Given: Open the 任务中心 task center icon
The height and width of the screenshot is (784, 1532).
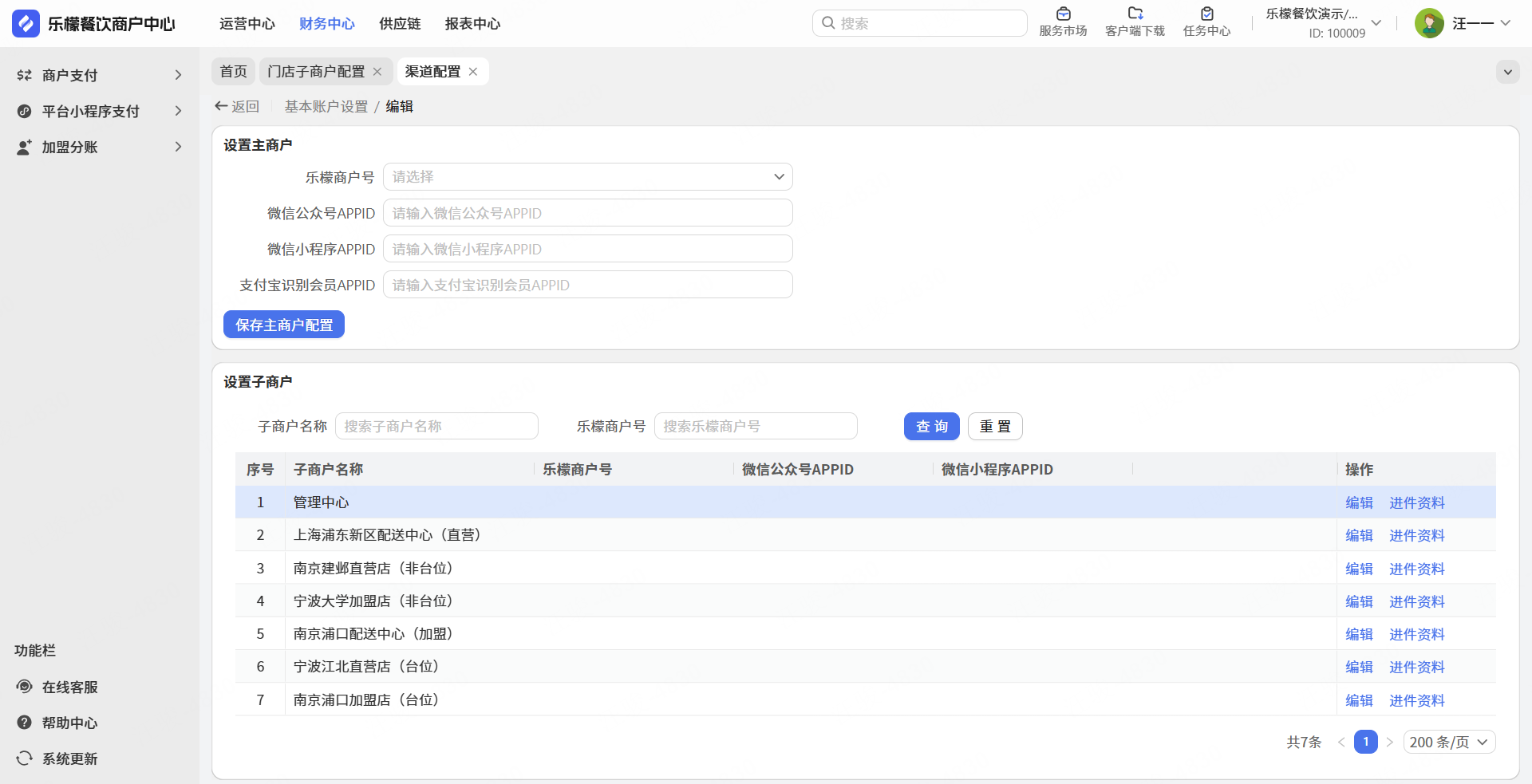Looking at the screenshot, I should coord(1206,14).
